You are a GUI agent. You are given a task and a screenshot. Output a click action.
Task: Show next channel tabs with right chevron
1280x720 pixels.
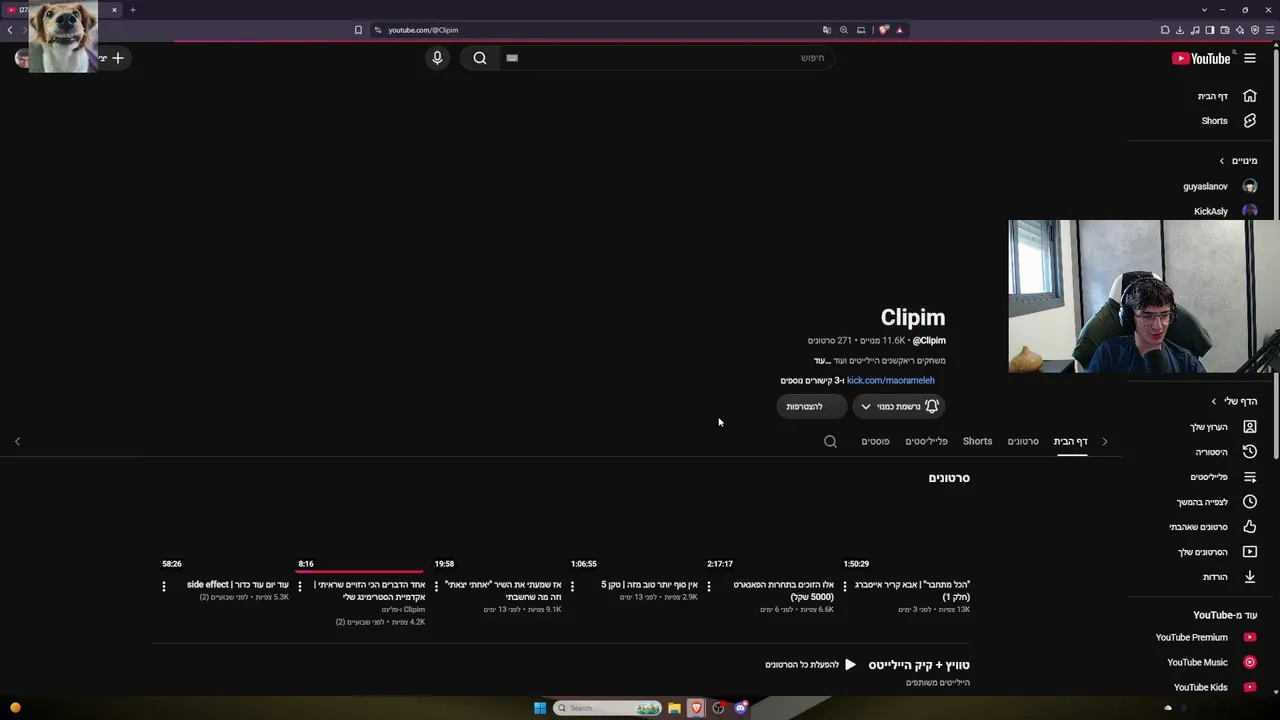coord(1105,441)
